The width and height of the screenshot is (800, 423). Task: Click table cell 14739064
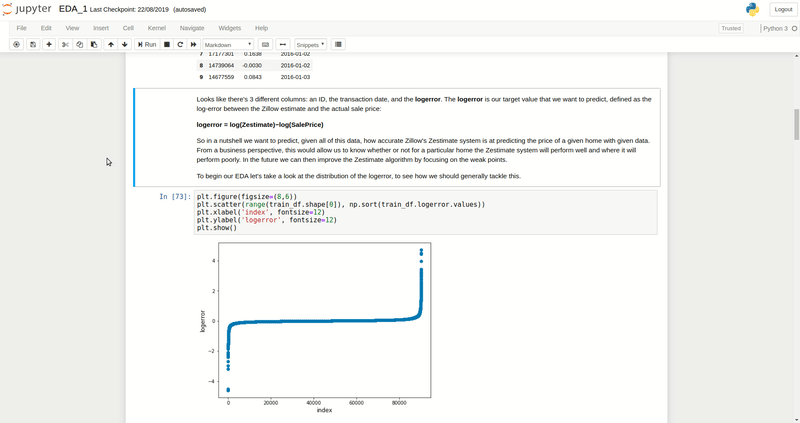[221, 65]
